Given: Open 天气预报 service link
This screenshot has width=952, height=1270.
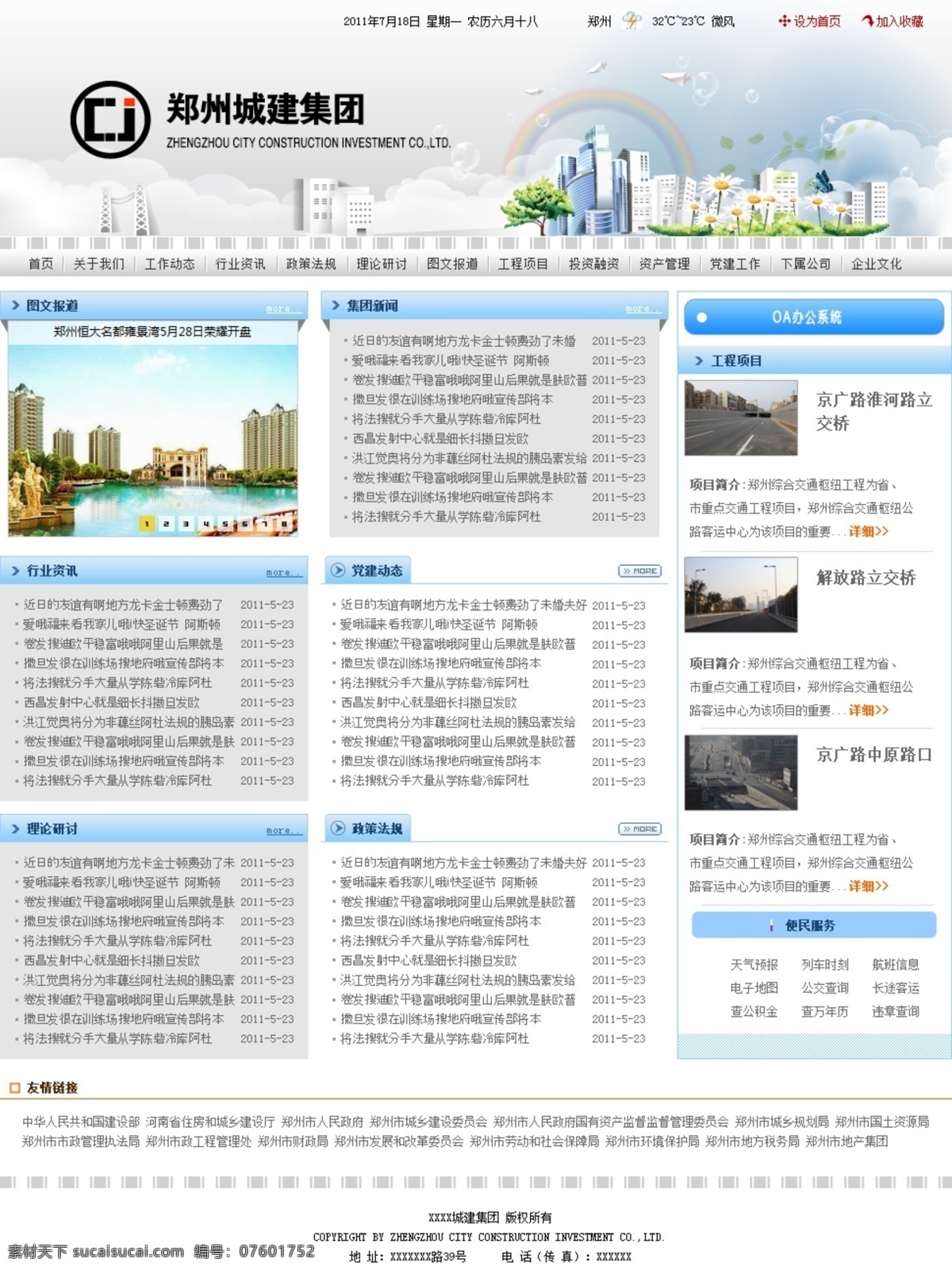Looking at the screenshot, I should pos(754,964).
